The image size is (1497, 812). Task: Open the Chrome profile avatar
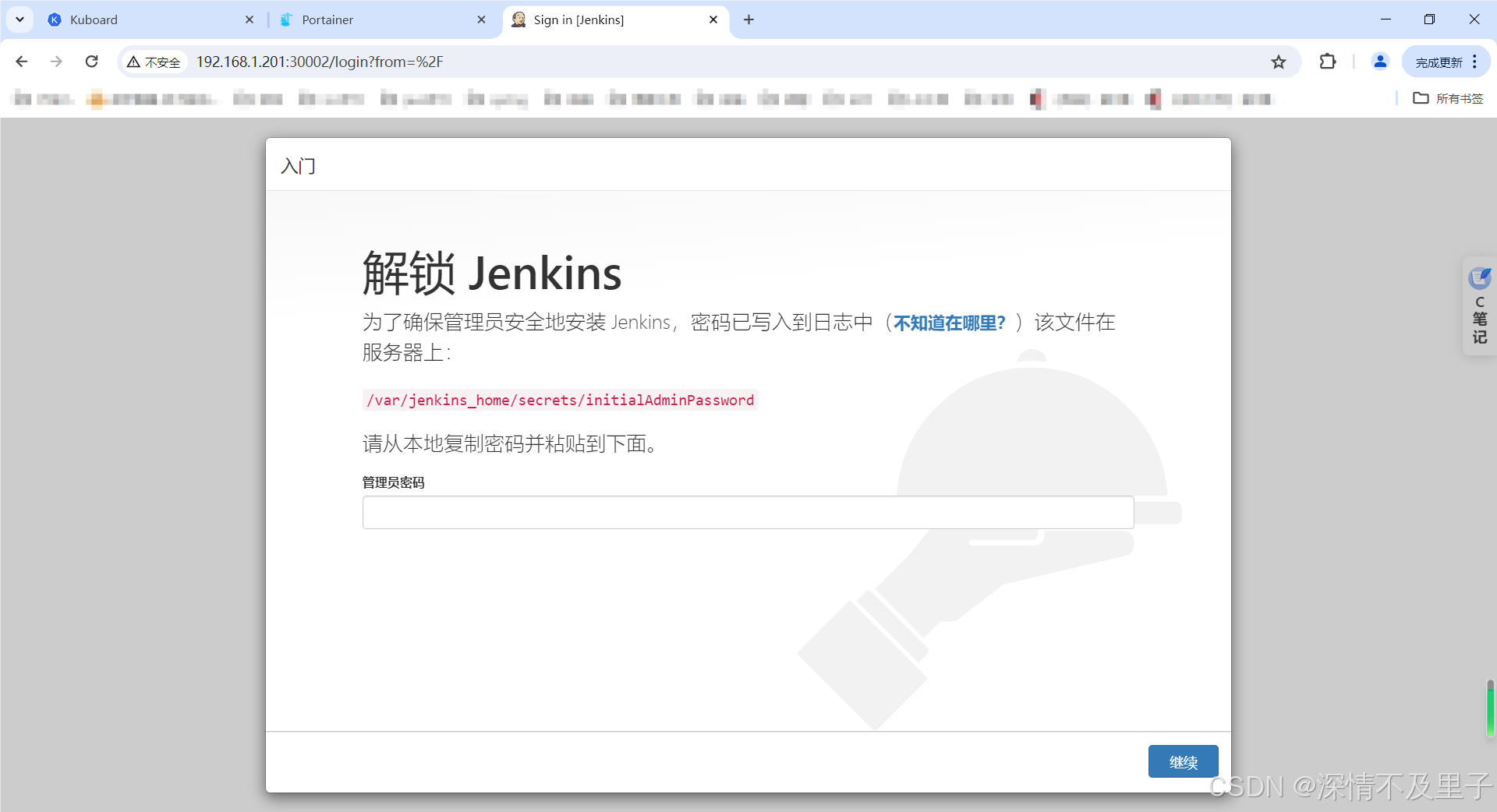1380,62
